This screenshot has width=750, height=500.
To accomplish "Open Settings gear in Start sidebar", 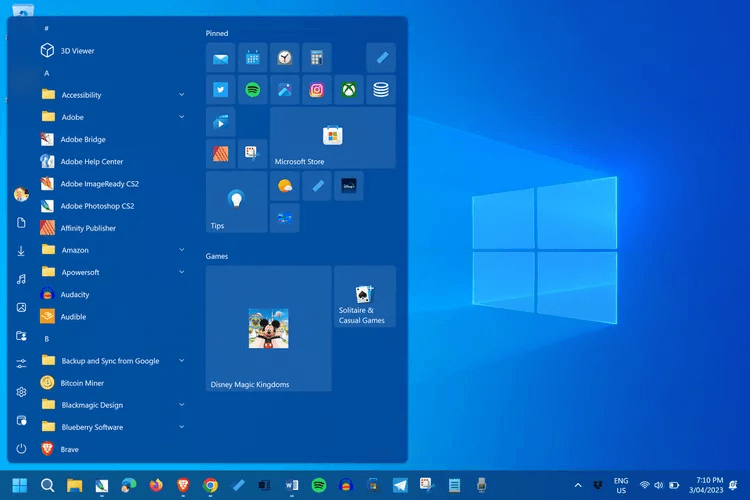I will pyautogui.click(x=21, y=392).
